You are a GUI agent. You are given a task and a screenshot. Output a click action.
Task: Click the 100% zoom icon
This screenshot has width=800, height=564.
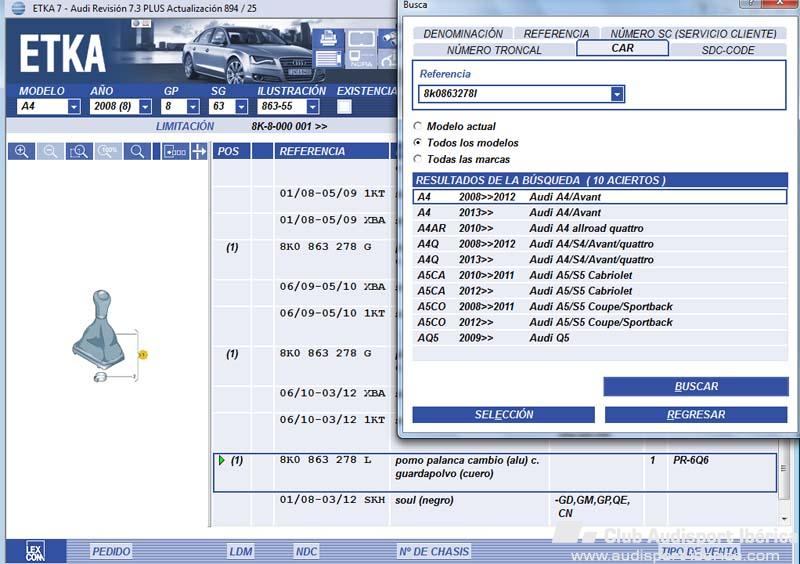[x=108, y=151]
